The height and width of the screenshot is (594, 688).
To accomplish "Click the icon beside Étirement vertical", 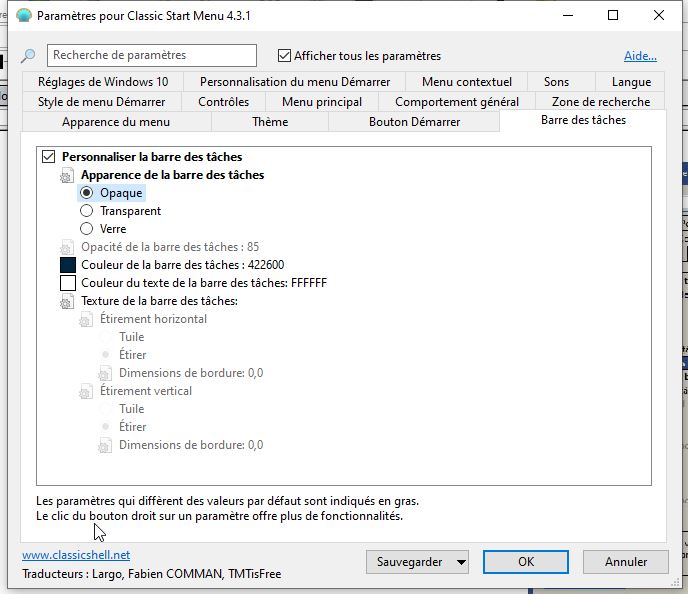I will coord(86,391).
